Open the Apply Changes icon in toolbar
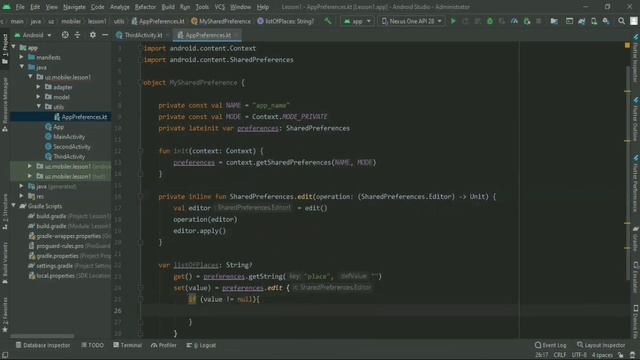The height and width of the screenshot is (360, 640). 465,21
